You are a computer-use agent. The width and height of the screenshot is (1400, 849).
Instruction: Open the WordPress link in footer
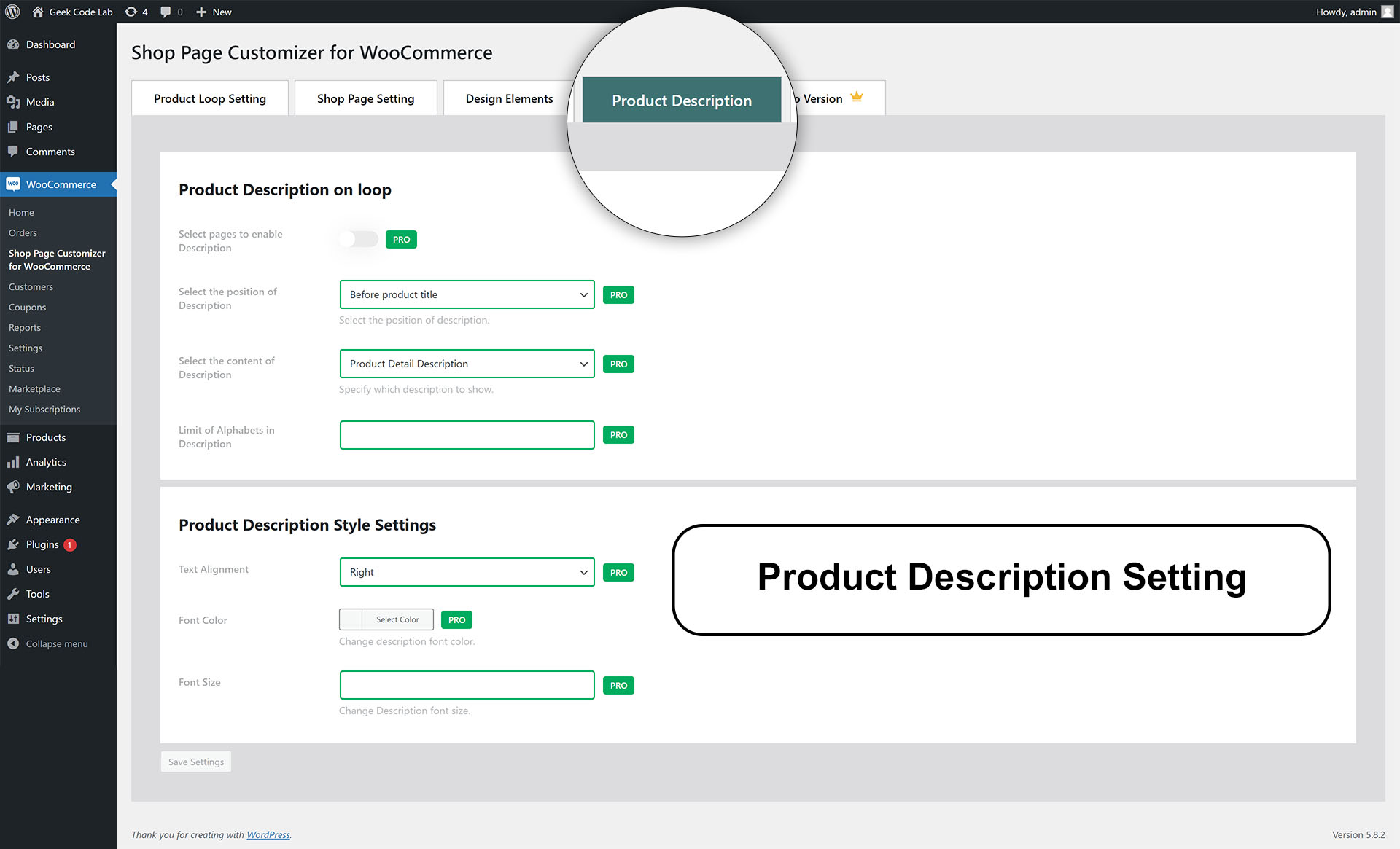[x=268, y=835]
